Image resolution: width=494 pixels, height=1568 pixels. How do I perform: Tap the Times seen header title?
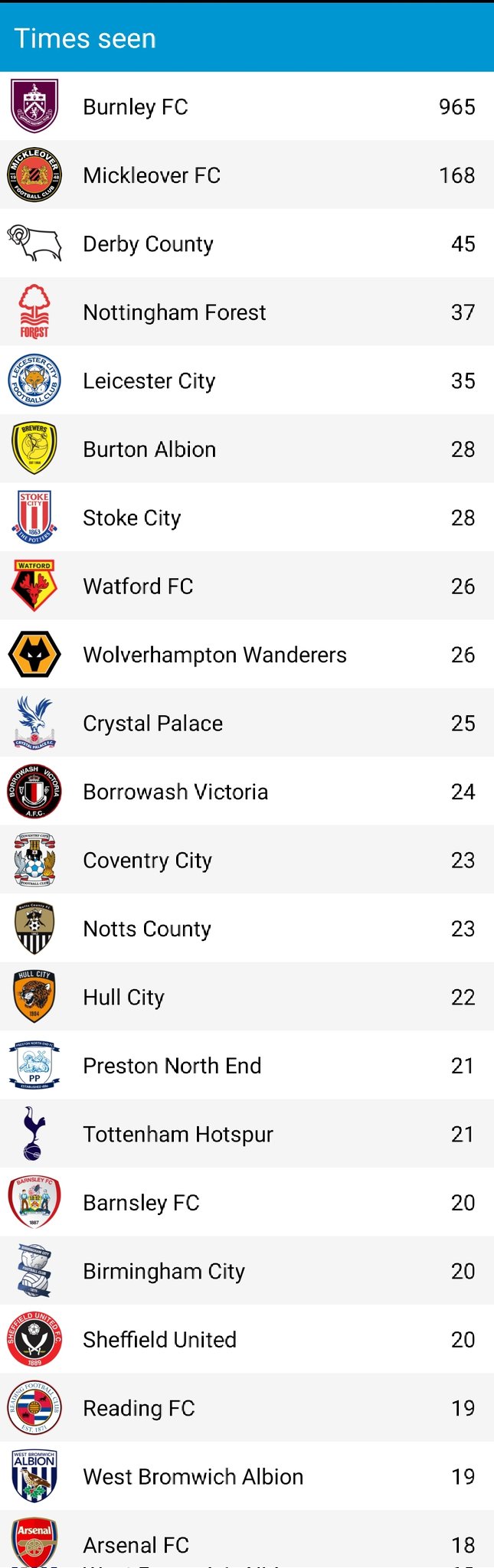[x=85, y=38]
